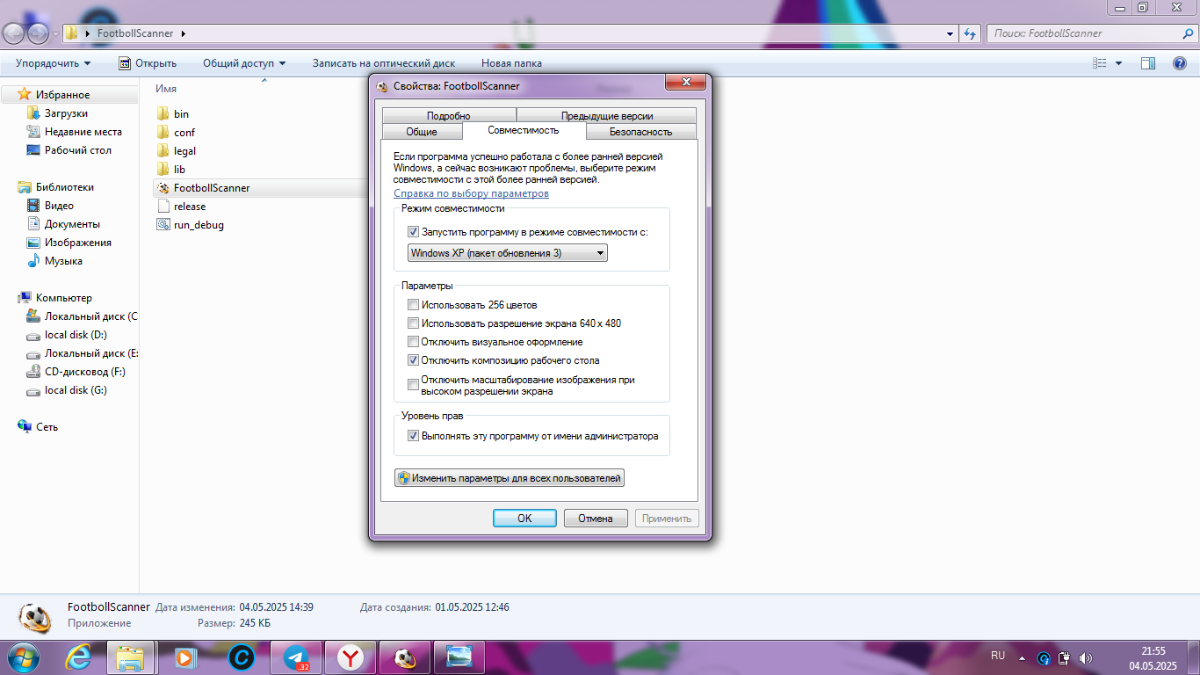Screen dimensions: 1200x675
Task: Open local disk (G:) in the sidebar
Action: pyautogui.click(x=76, y=390)
